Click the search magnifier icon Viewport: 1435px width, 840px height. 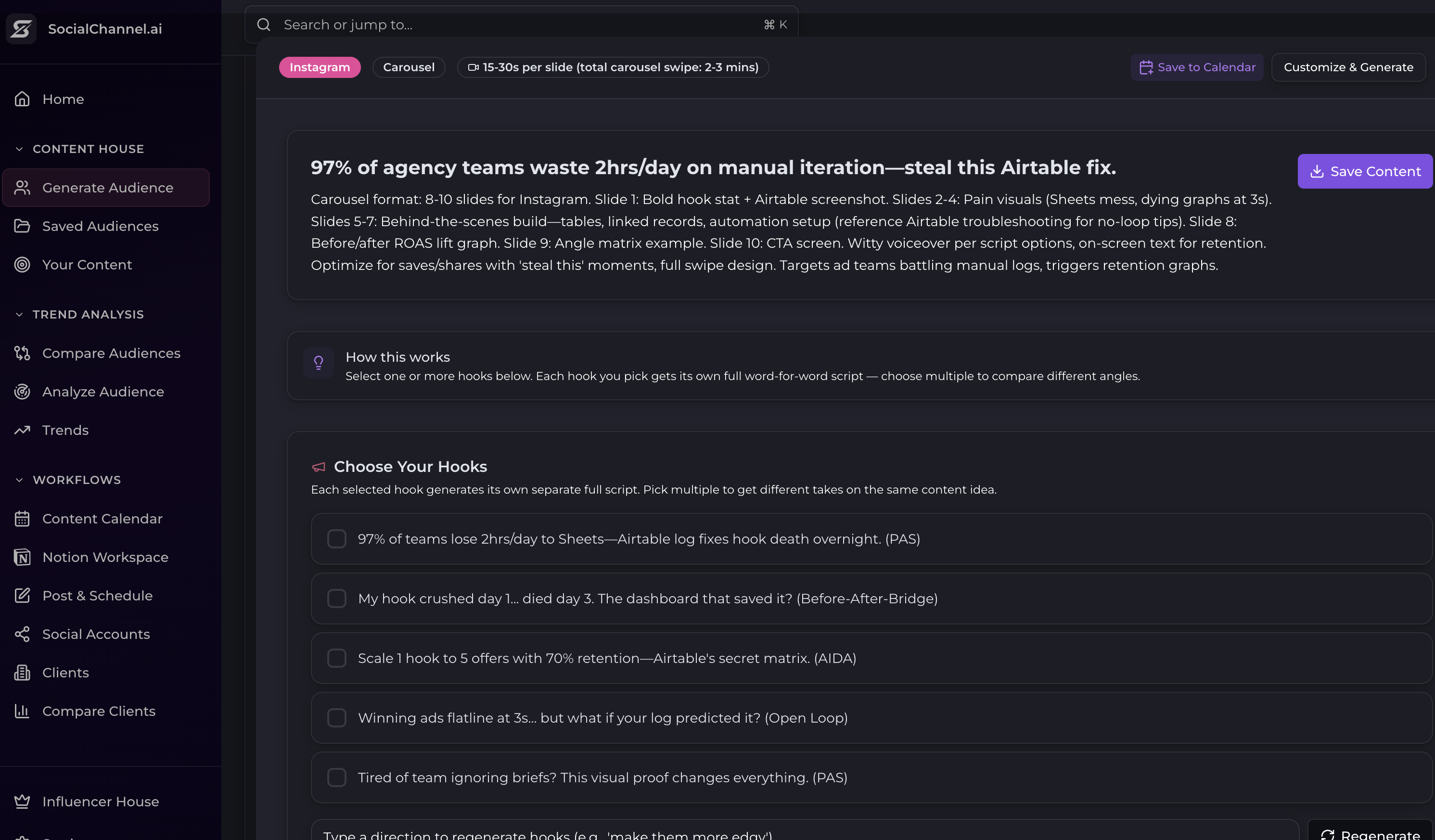[x=264, y=25]
